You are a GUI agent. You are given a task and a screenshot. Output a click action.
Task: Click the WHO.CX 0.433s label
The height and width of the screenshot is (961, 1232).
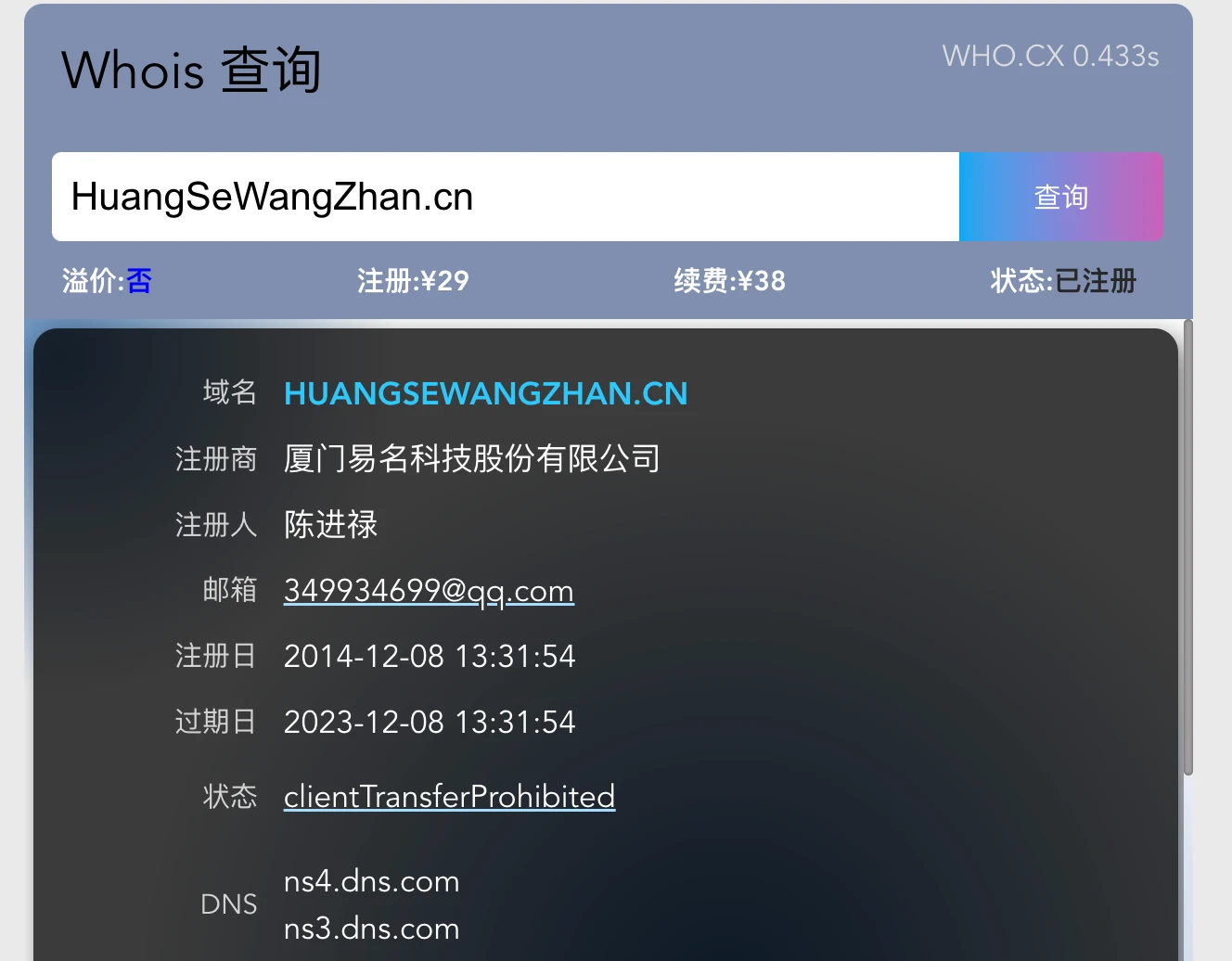tap(1050, 57)
